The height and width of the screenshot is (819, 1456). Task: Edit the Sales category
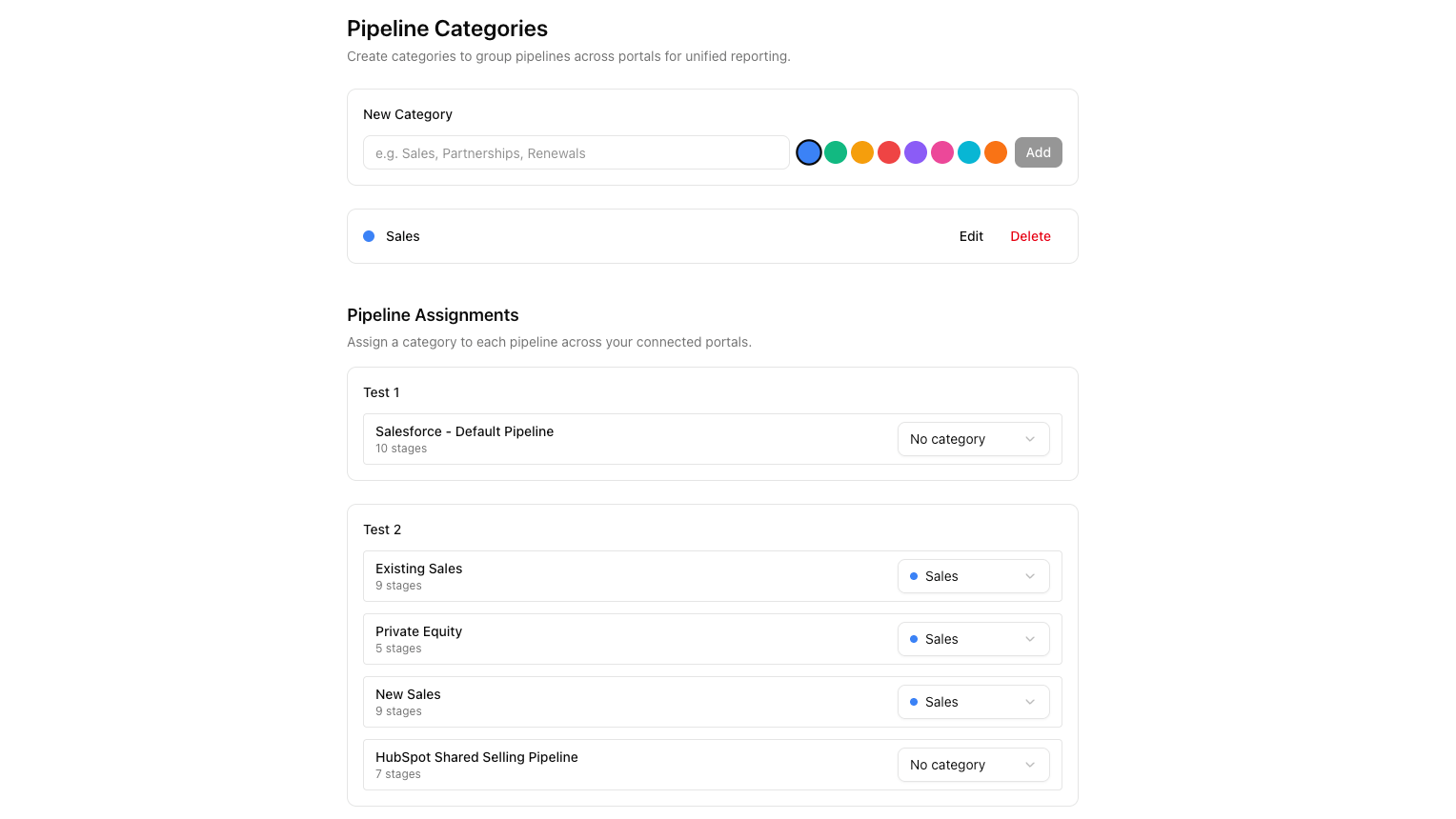[x=971, y=235]
